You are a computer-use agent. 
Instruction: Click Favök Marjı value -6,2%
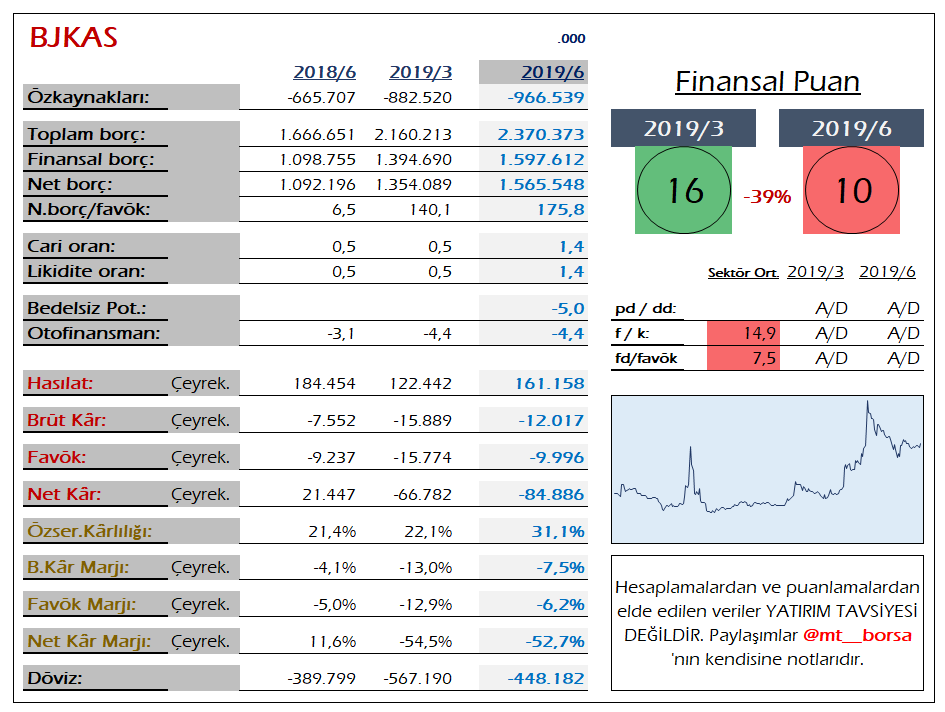click(560, 605)
